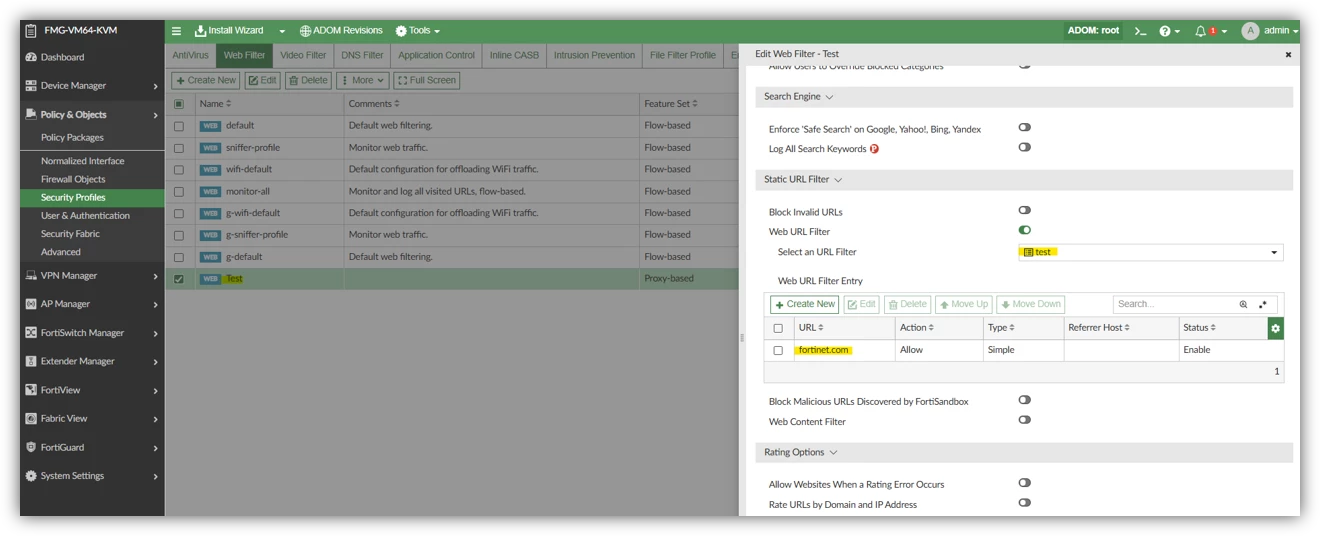The width and height of the screenshot is (1320, 536).
Task: Open the admin user menu
Action: click(x=1270, y=31)
